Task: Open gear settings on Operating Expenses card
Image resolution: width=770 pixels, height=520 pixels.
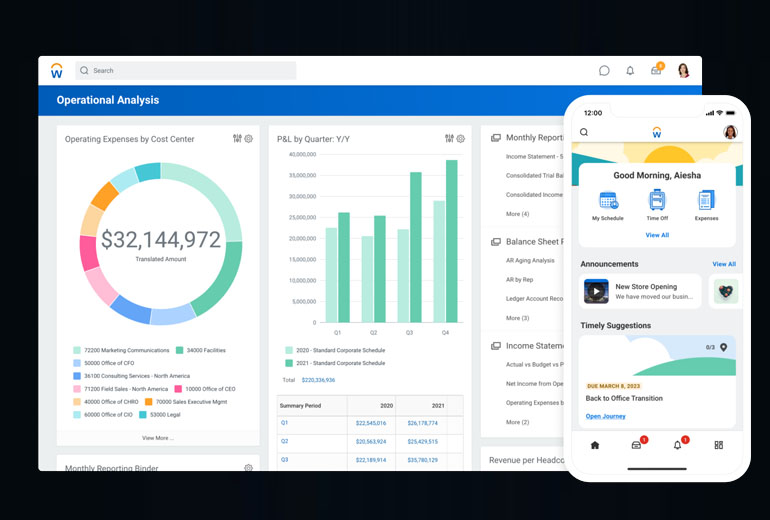Action: click(x=248, y=138)
